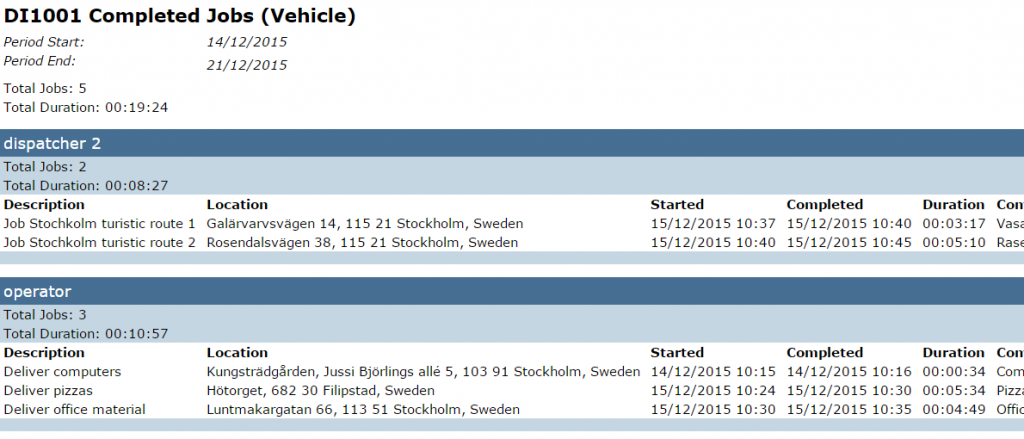Click the Galärvarvsvägen 14 location address
This screenshot has height=439, width=1024.
pos(364,224)
